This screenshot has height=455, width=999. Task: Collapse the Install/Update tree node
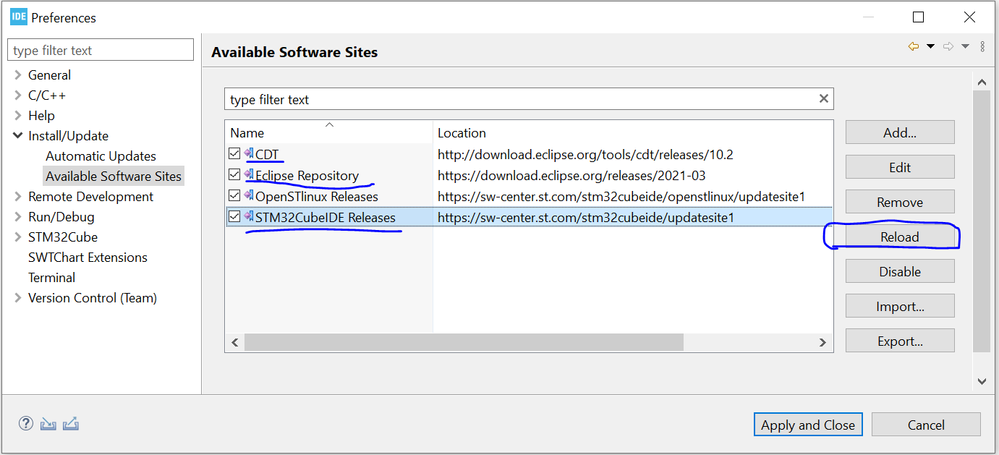click(x=17, y=136)
